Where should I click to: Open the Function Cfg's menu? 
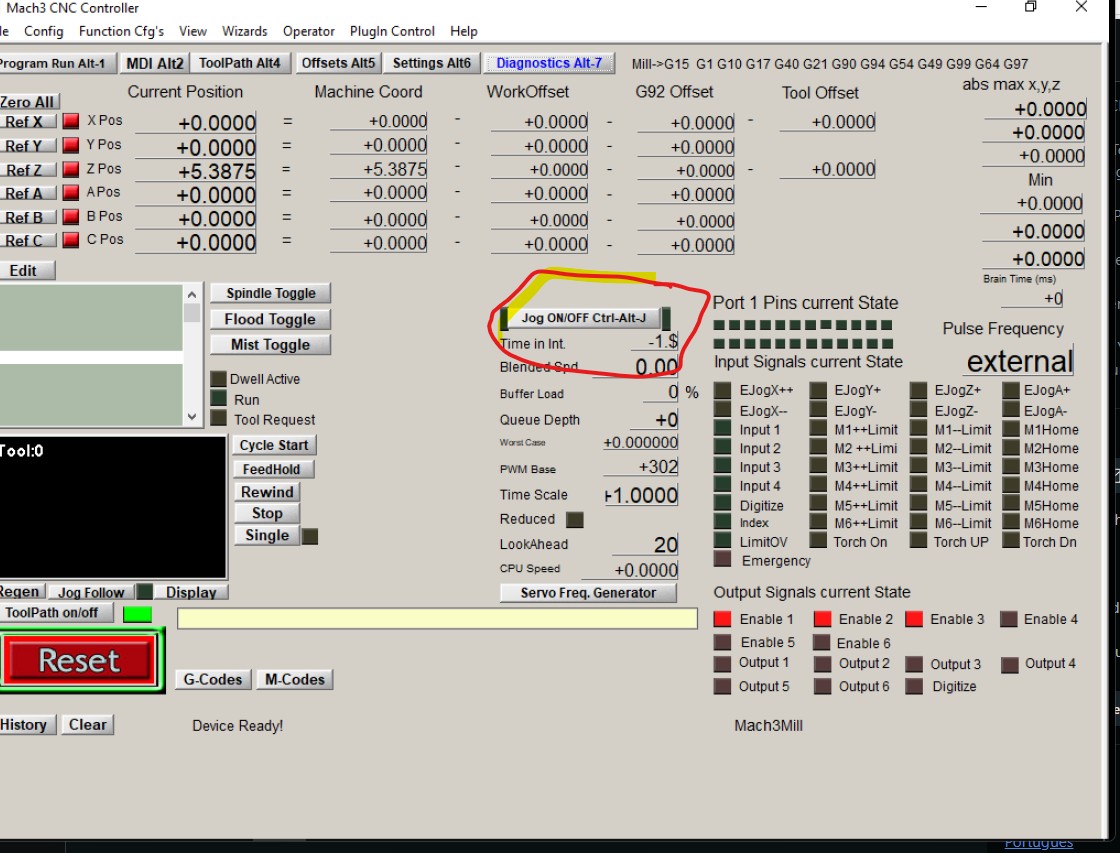pos(121,31)
